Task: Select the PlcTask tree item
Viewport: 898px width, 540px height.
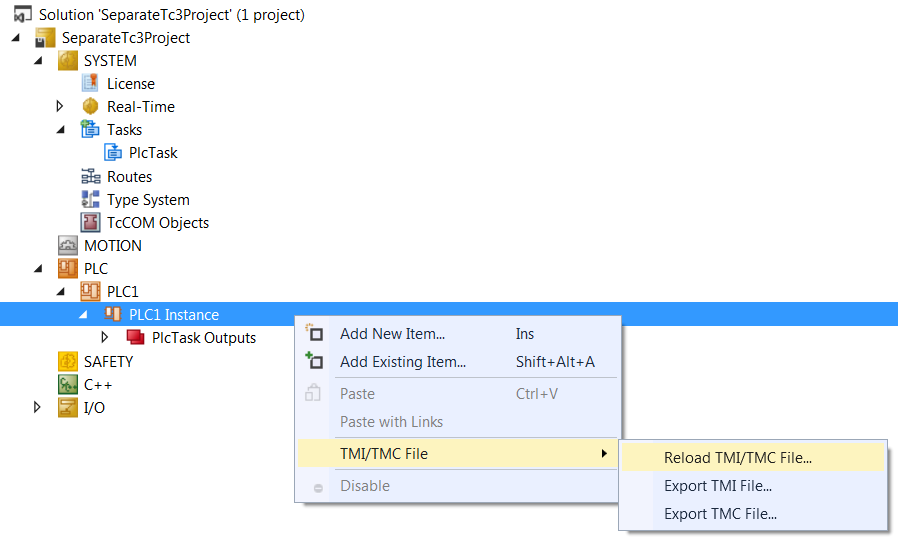Action: (x=153, y=153)
